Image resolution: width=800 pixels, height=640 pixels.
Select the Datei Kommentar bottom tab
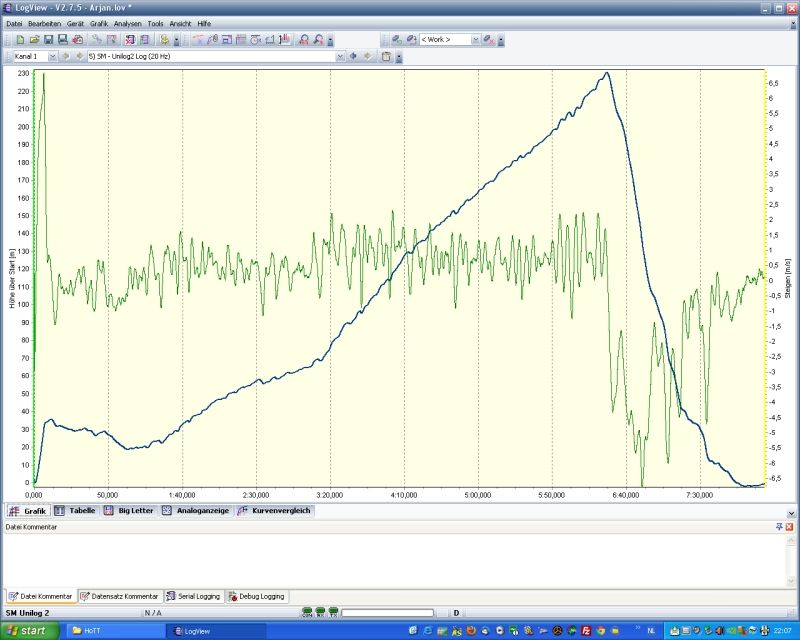click(41, 596)
